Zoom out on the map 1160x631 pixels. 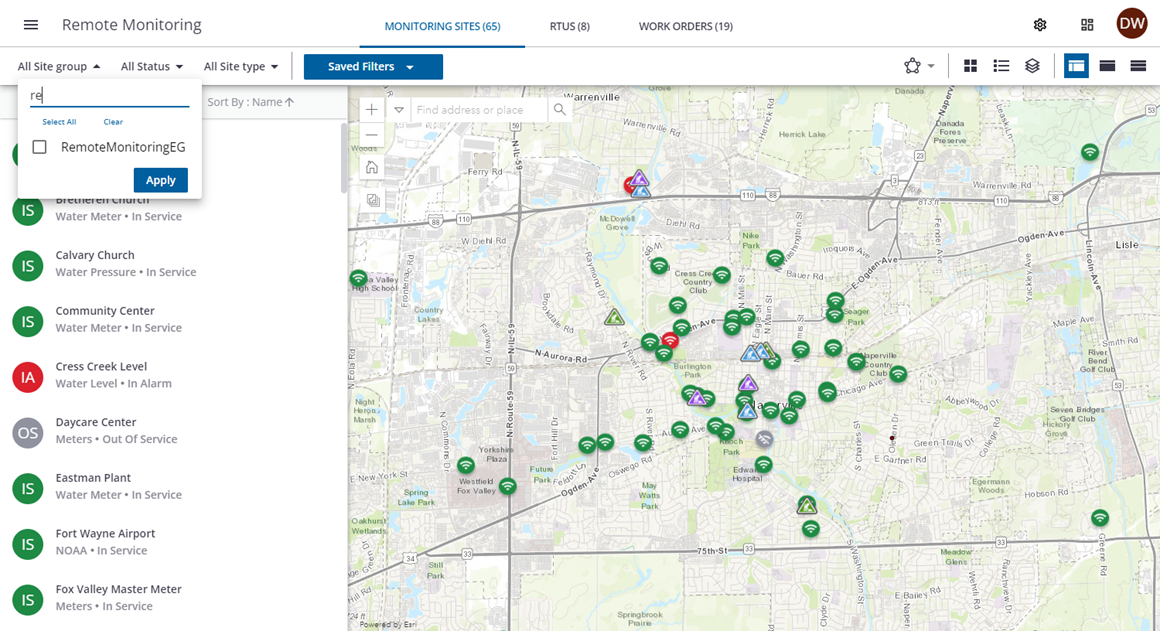pyautogui.click(x=372, y=135)
